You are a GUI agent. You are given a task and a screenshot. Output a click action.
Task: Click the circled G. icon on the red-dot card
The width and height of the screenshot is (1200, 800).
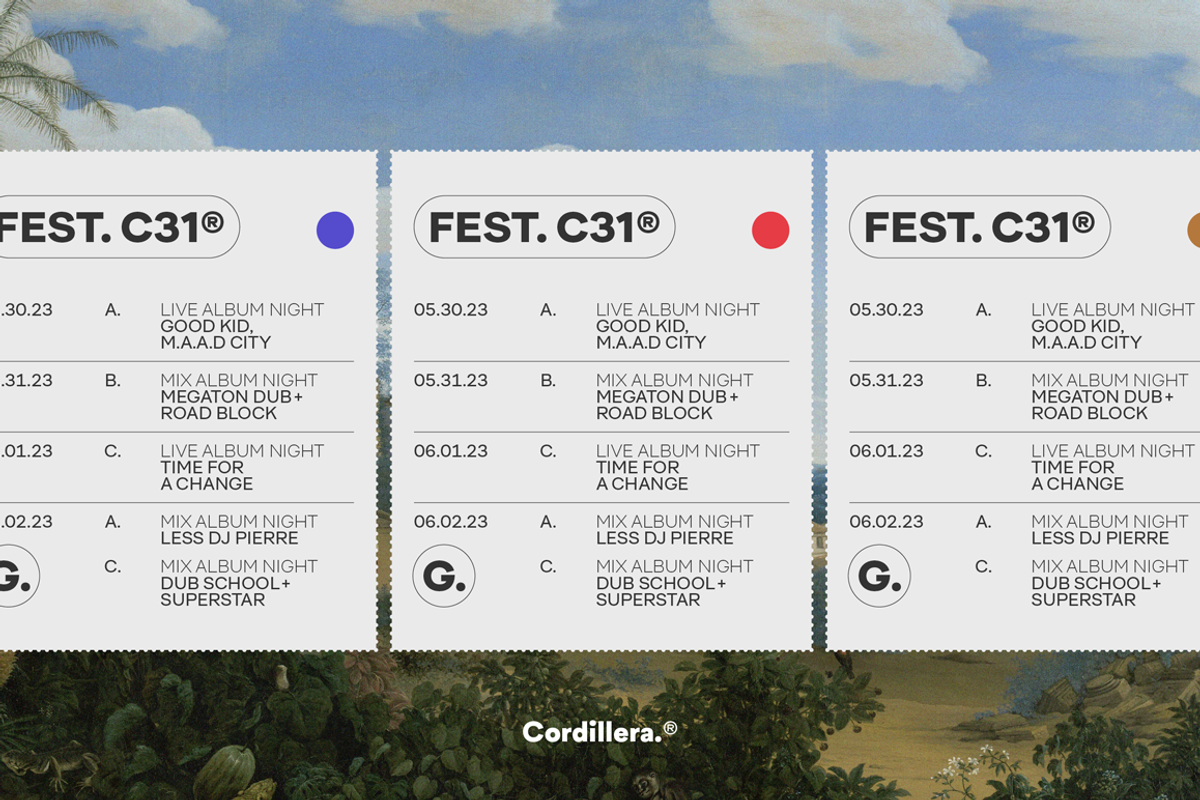[x=443, y=576]
